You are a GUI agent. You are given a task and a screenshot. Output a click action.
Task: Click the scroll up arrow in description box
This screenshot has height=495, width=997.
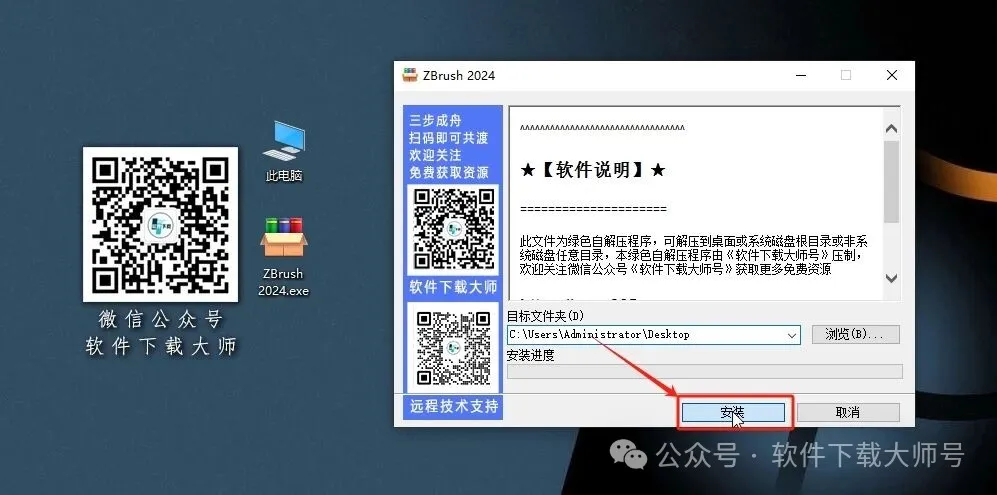point(891,129)
